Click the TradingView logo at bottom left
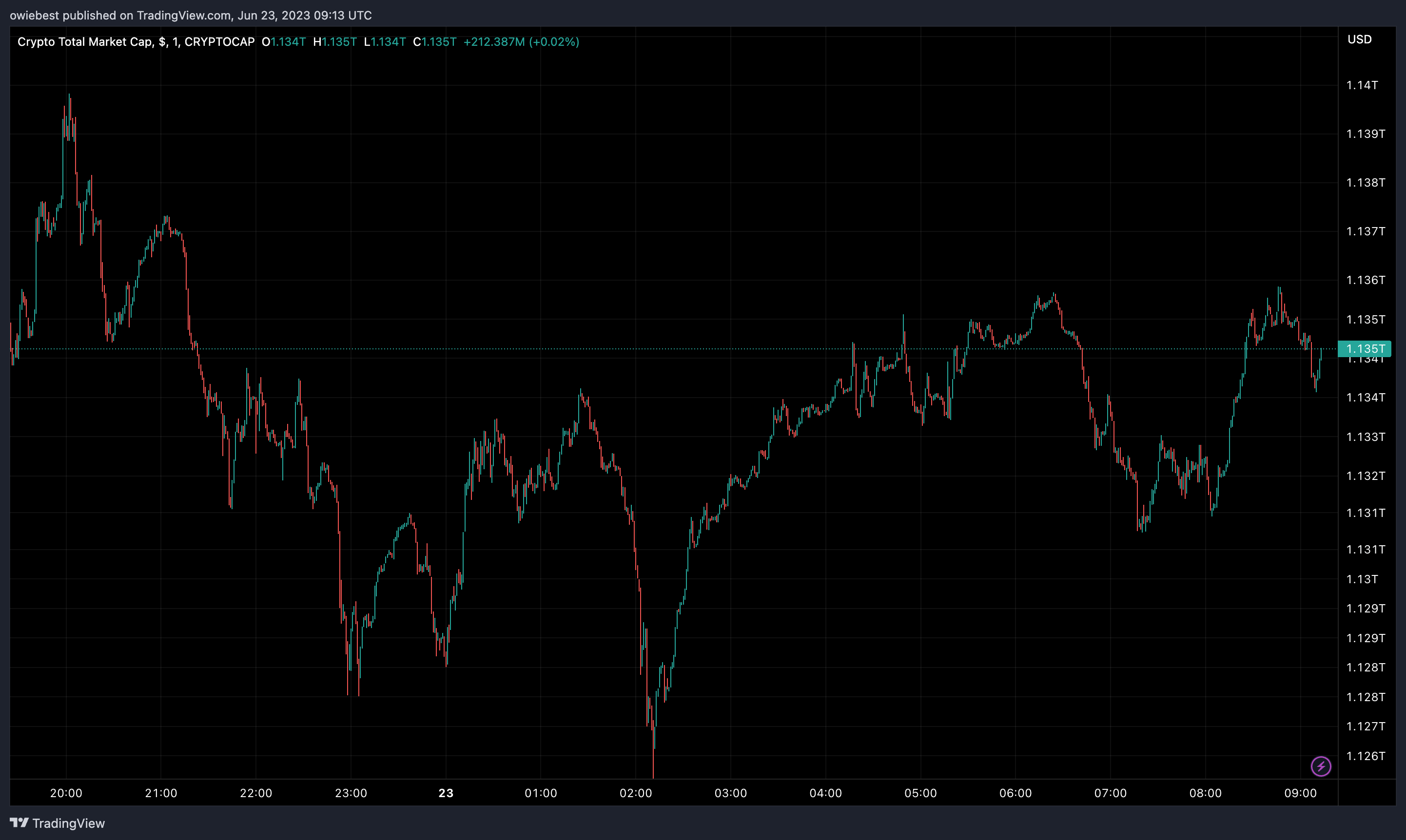The height and width of the screenshot is (840, 1406). pos(57,823)
